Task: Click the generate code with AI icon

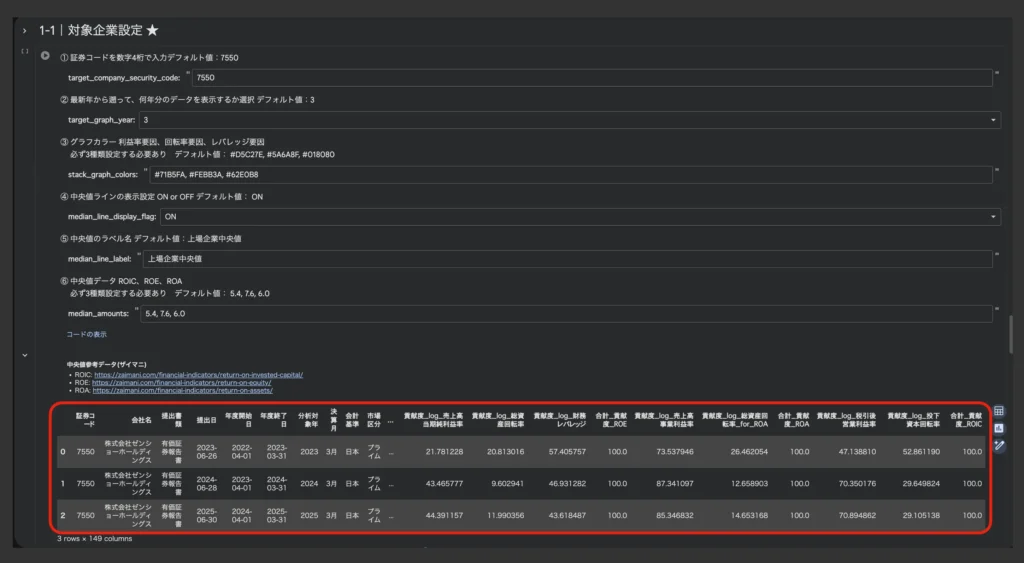Action: pyautogui.click(x=999, y=445)
